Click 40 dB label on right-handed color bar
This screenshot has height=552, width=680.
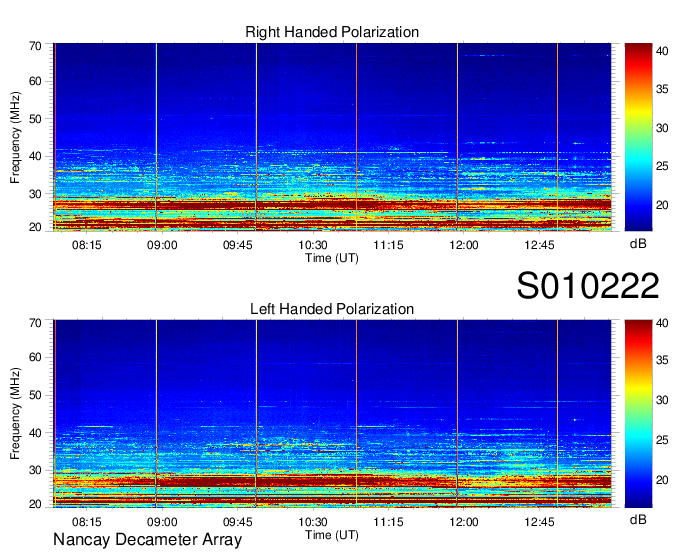click(x=662, y=51)
